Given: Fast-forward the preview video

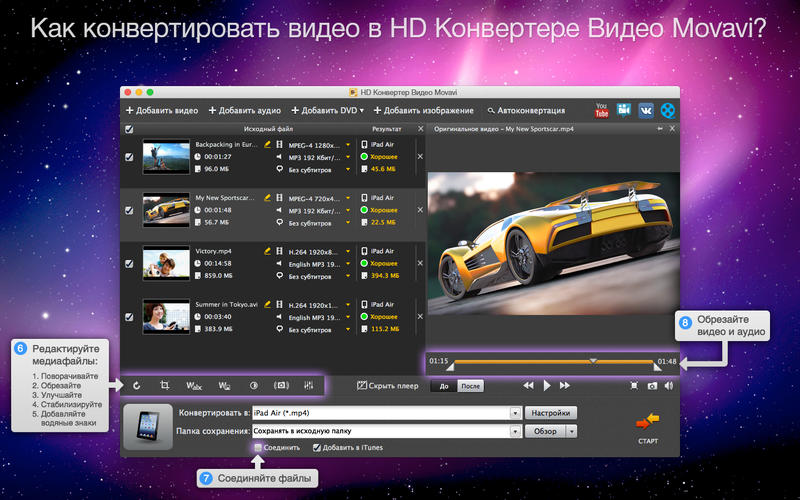Looking at the screenshot, I should tap(565, 386).
